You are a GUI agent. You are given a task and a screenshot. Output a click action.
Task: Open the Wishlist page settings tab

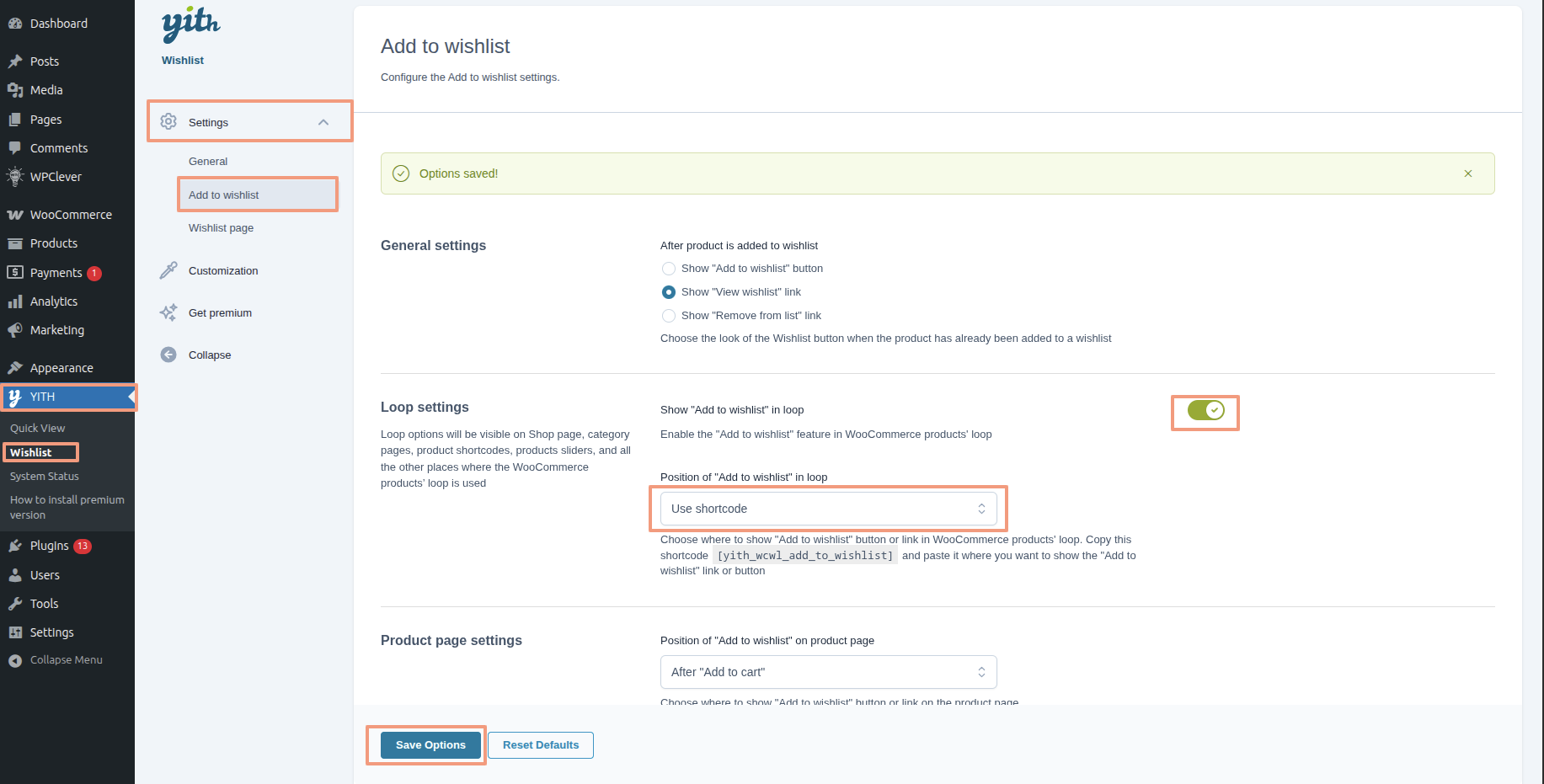tap(221, 228)
